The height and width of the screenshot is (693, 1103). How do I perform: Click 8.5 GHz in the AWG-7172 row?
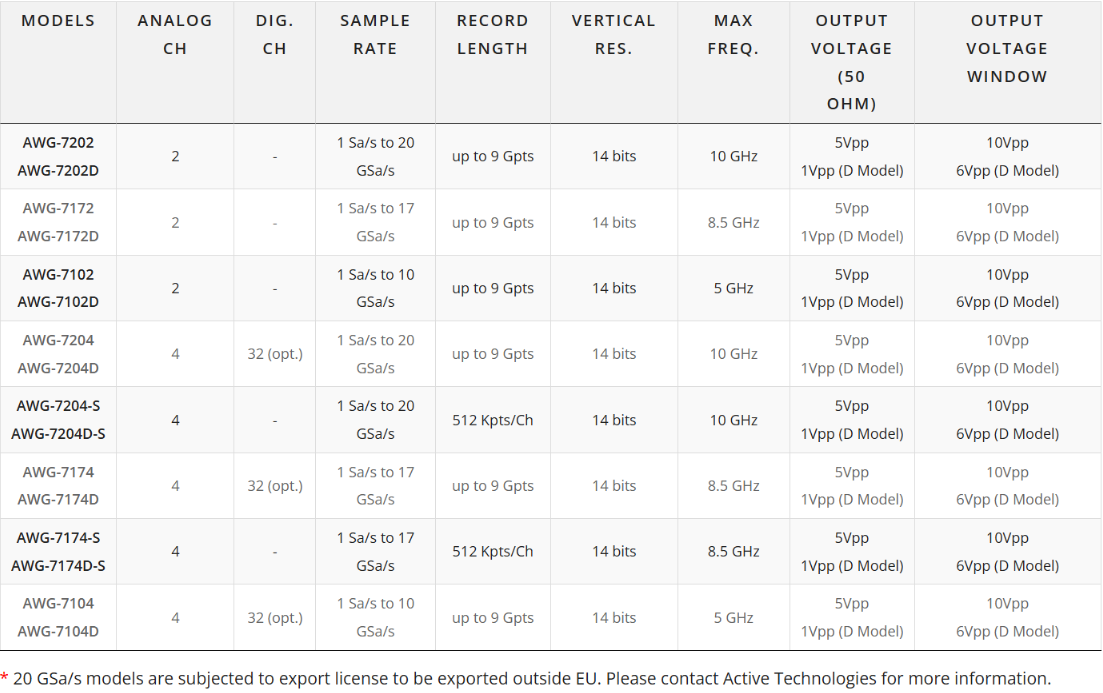click(733, 223)
